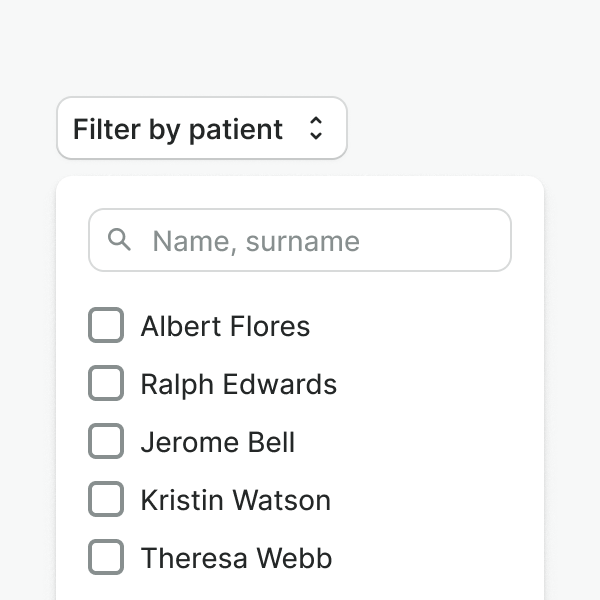
Task: Click the up-down chevron icon
Action: pyautogui.click(x=316, y=128)
